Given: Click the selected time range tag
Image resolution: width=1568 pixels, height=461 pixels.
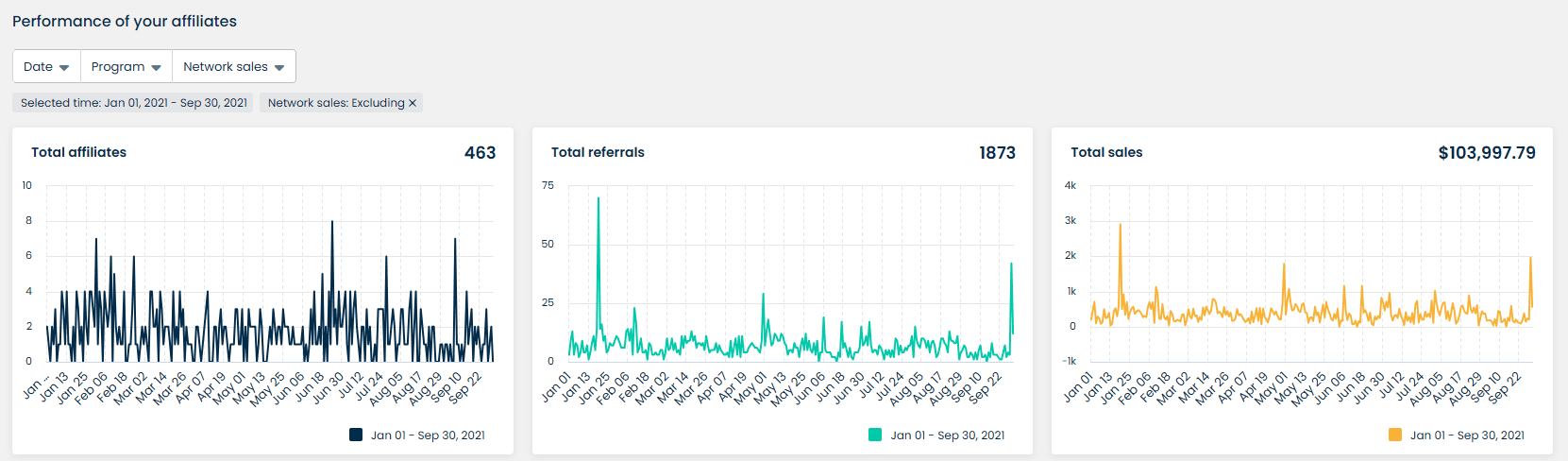Looking at the screenshot, I should pos(134,103).
